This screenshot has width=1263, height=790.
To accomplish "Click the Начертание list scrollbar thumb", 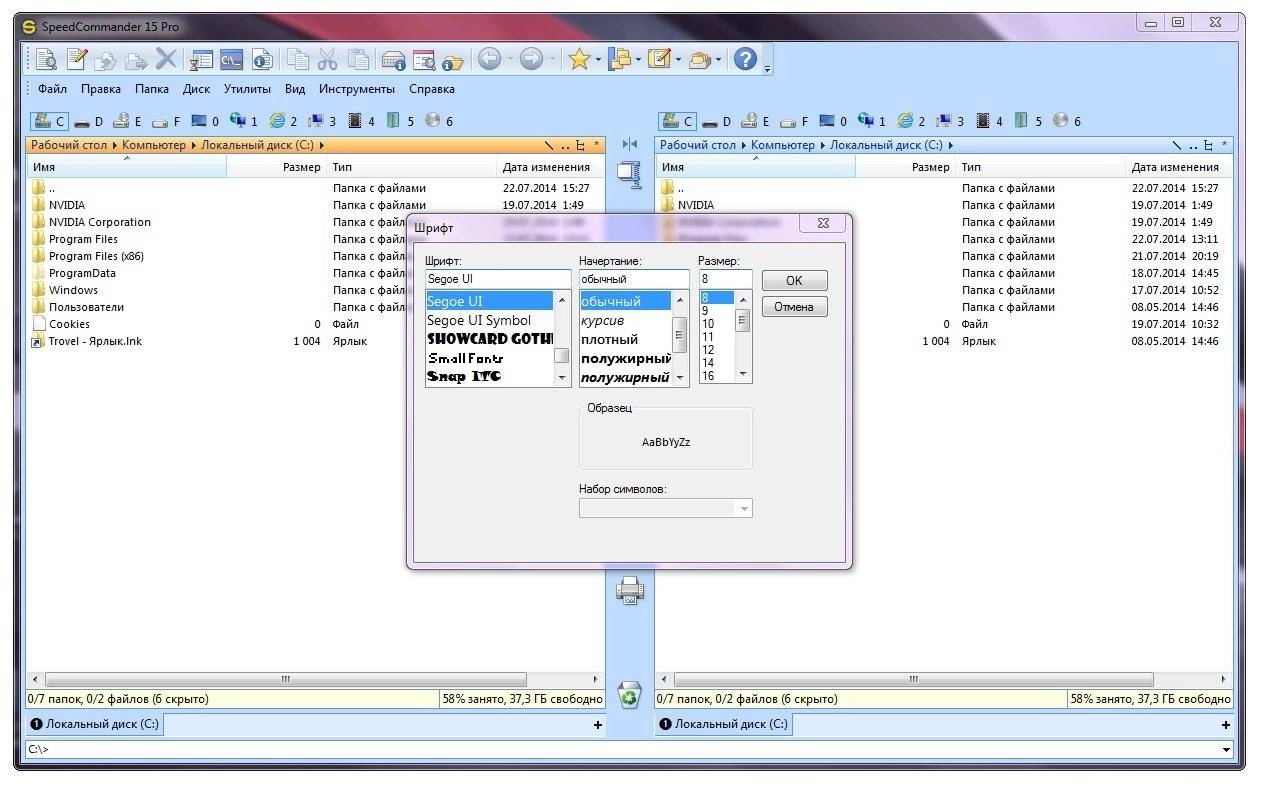I will (680, 334).
